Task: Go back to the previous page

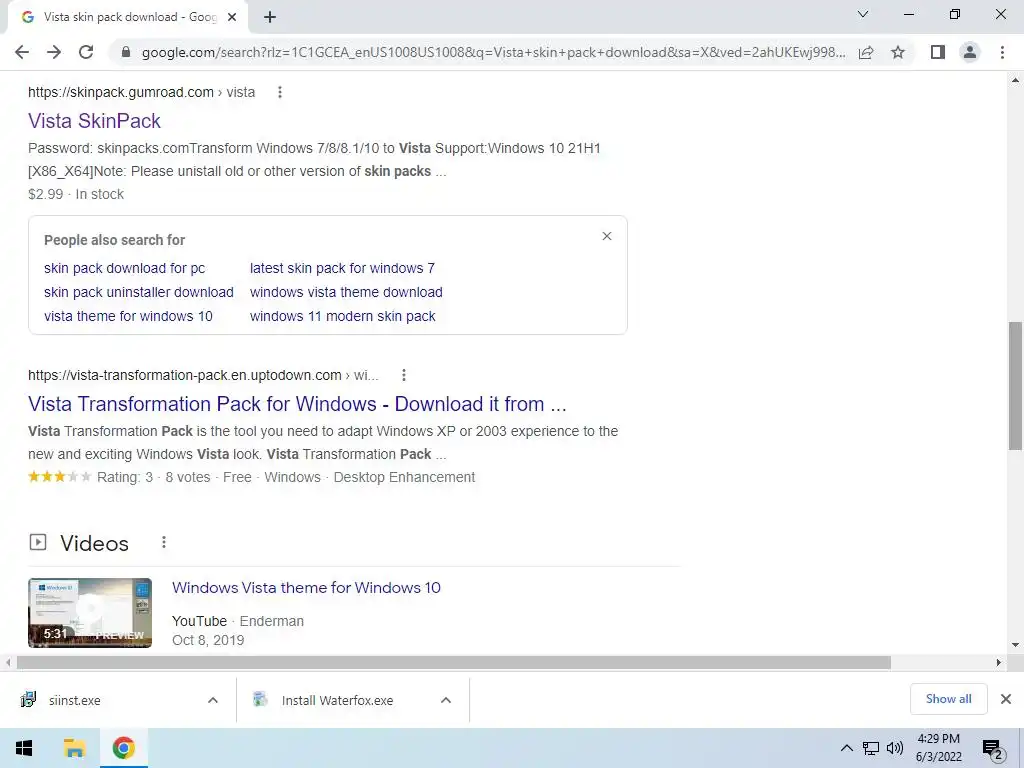Action: (x=22, y=52)
